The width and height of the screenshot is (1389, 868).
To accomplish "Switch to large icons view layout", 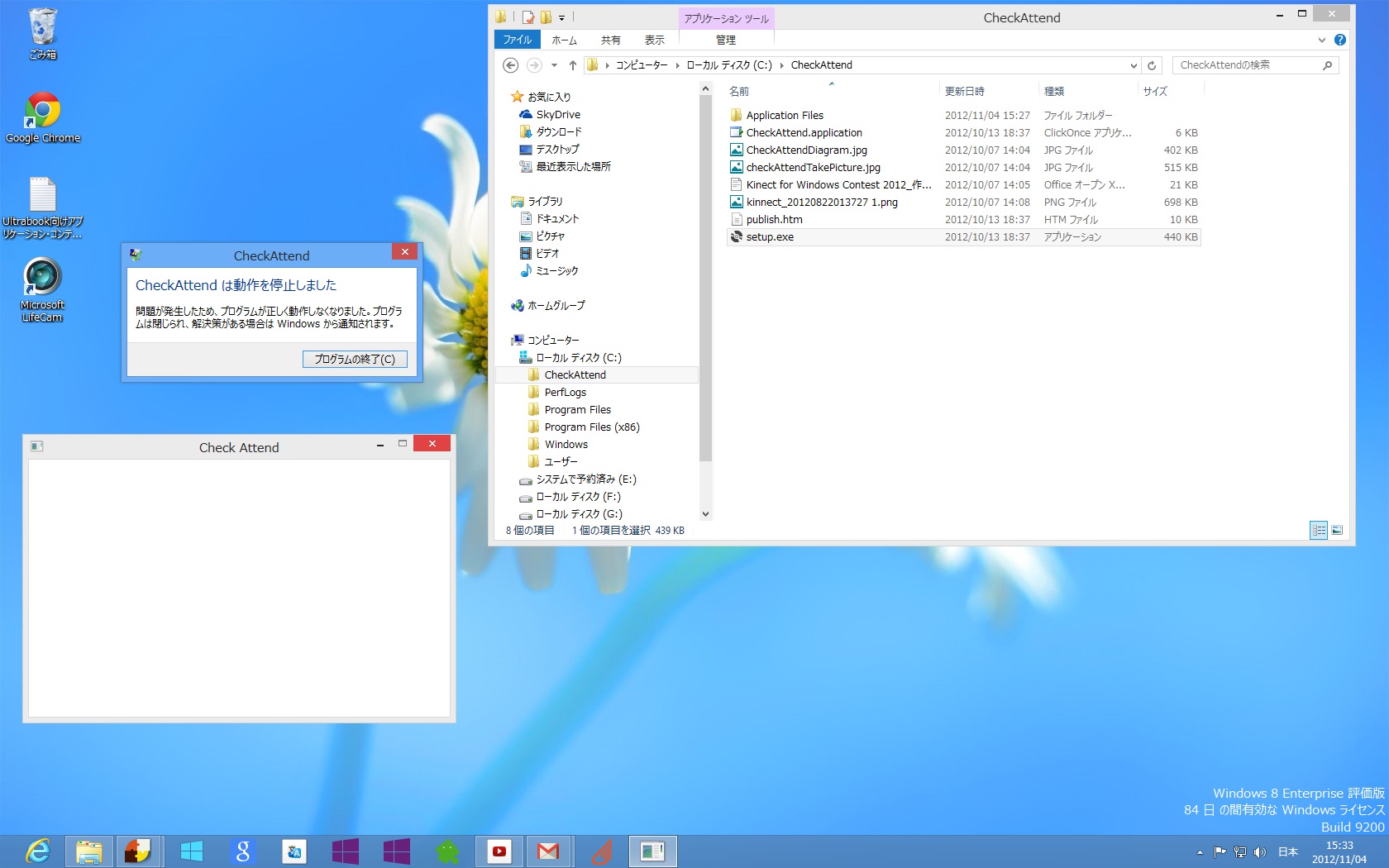I will tap(1338, 531).
